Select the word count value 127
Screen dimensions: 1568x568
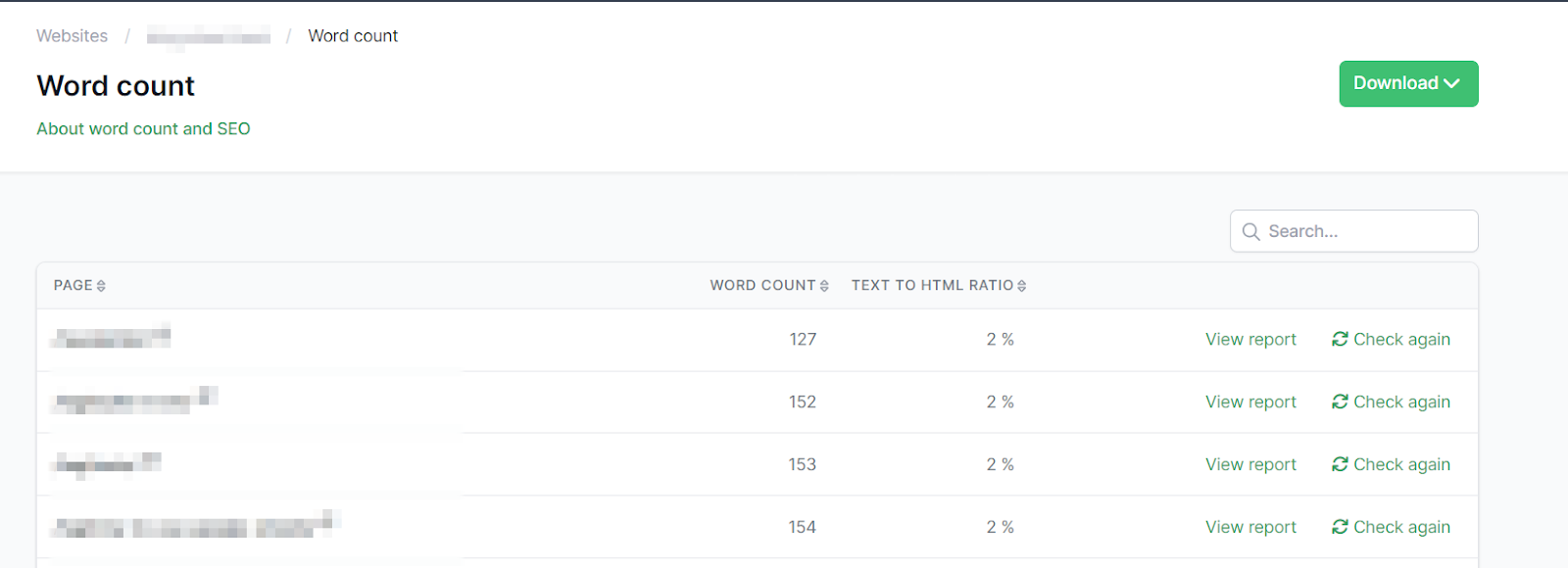click(803, 339)
